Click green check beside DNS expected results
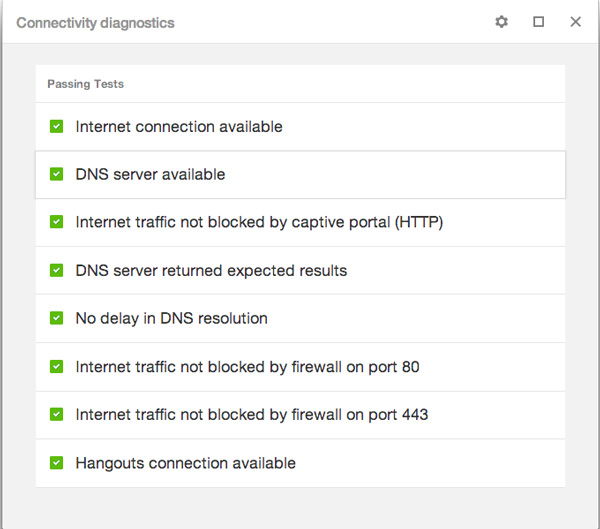 tap(57, 271)
